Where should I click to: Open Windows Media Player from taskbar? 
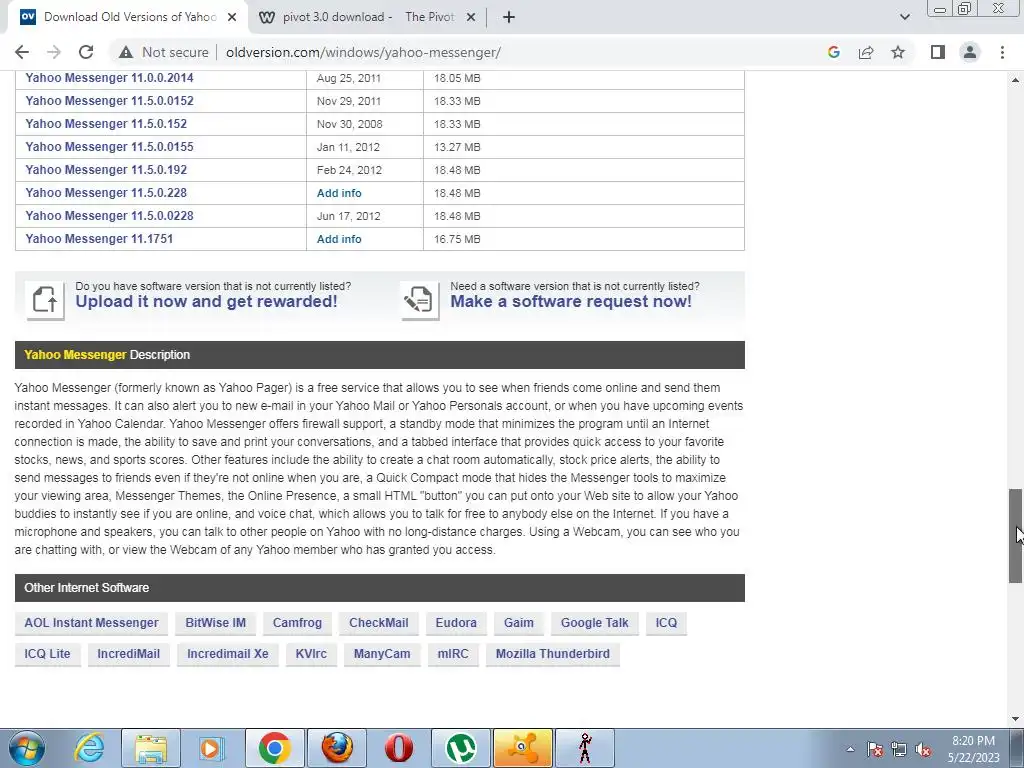click(x=212, y=748)
